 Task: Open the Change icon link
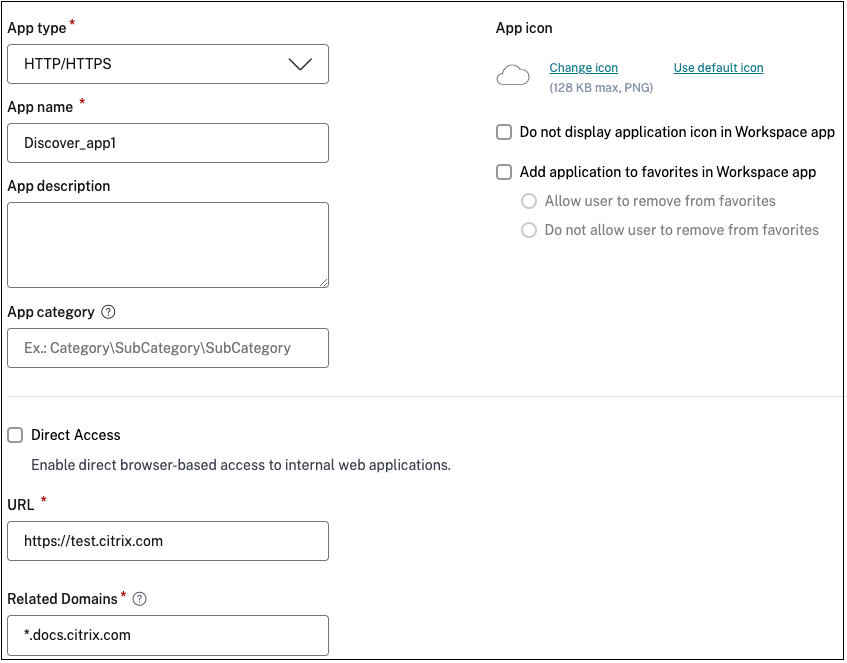(x=584, y=68)
